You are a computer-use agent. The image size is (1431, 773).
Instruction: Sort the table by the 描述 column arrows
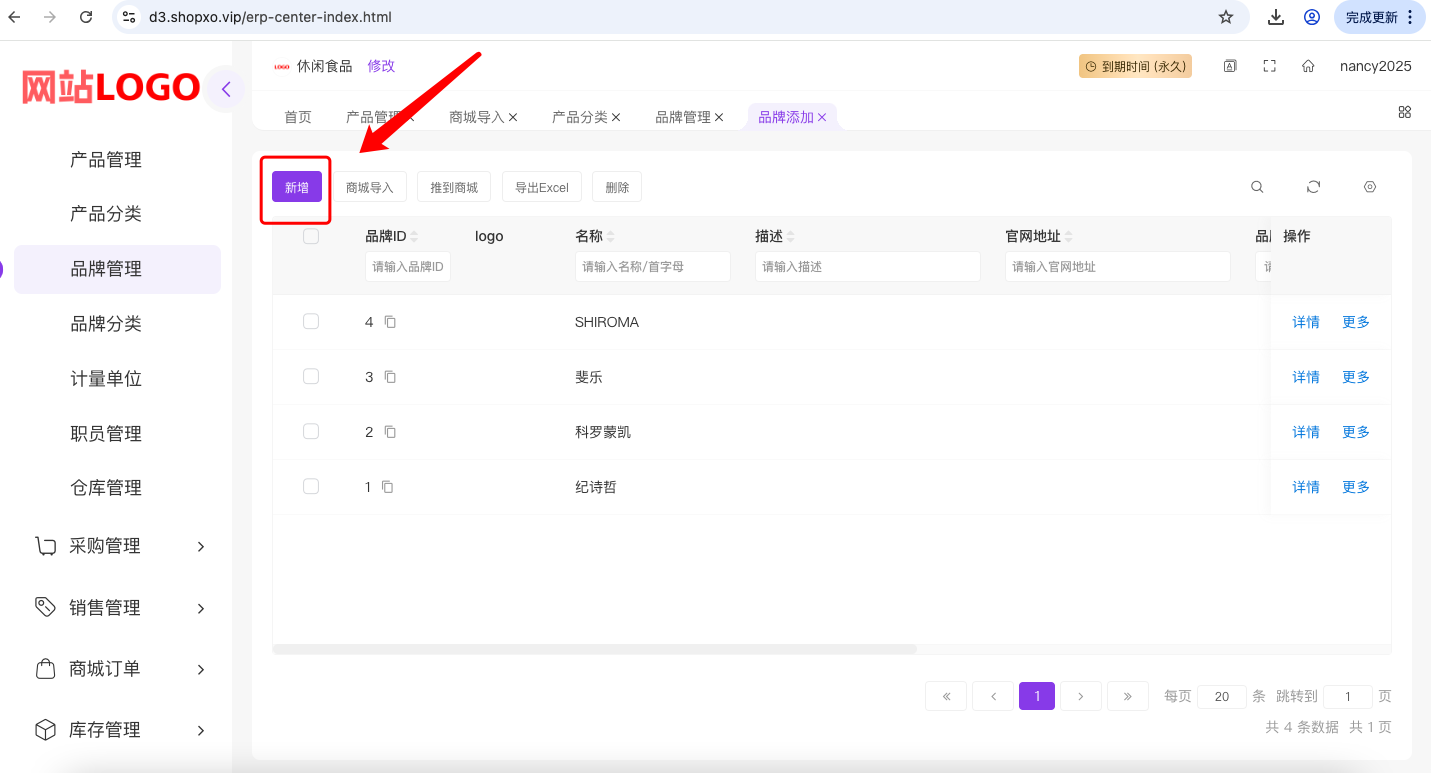click(791, 237)
